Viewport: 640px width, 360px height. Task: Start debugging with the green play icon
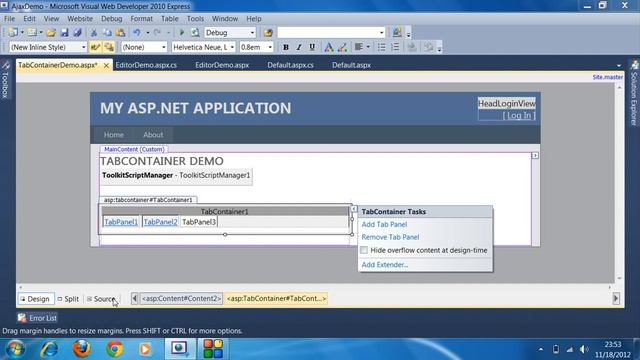[182, 33]
